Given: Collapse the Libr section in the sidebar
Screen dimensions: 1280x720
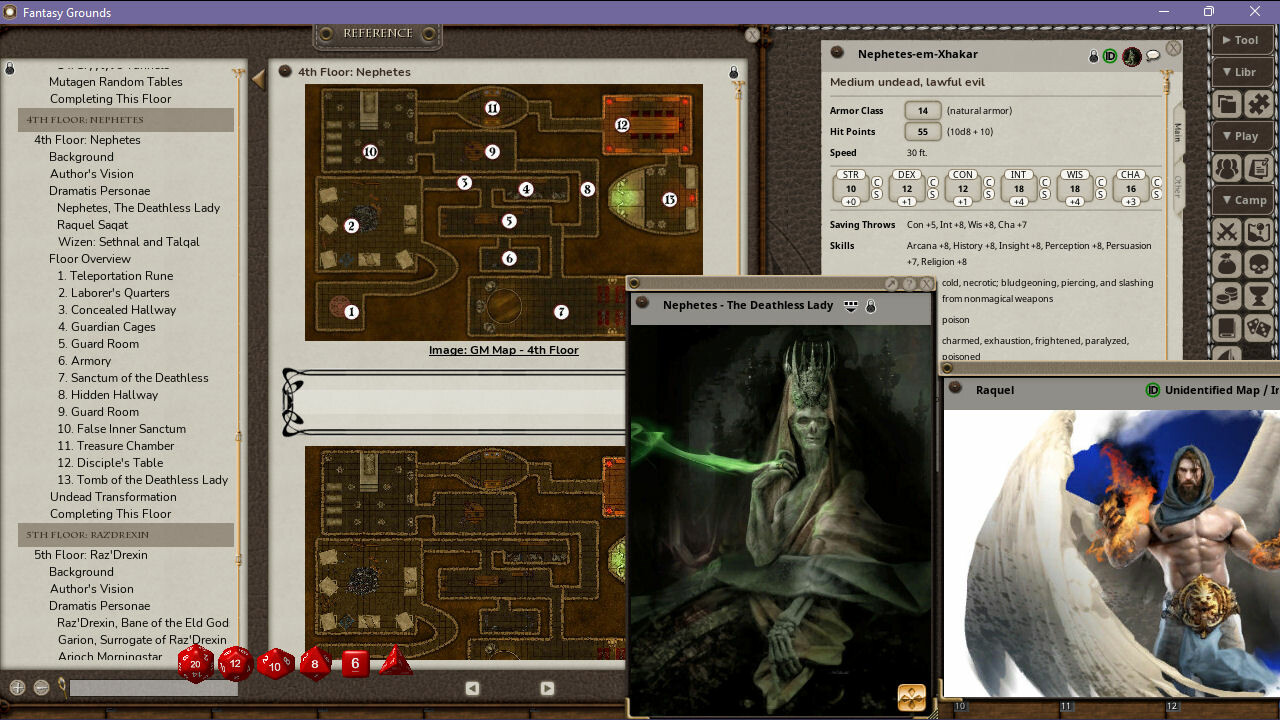Looking at the screenshot, I should point(1242,72).
